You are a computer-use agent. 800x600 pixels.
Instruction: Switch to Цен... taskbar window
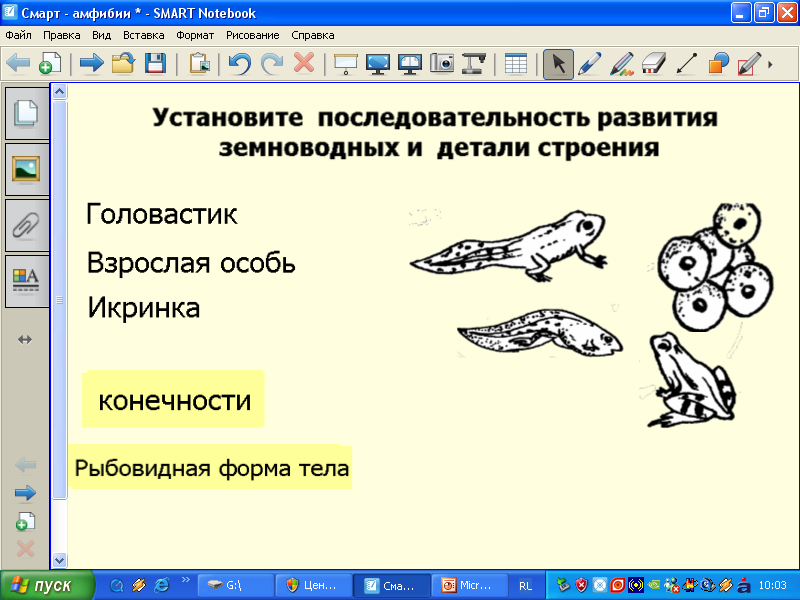click(x=313, y=585)
